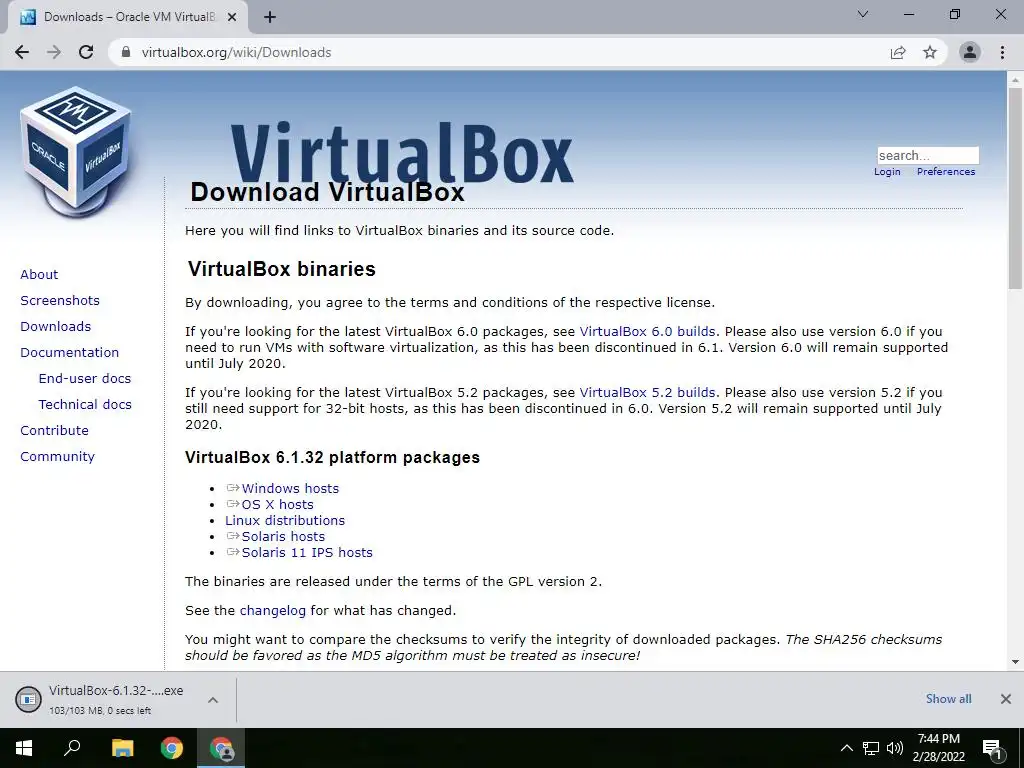
Task: Open Technical docs
Action: click(85, 405)
